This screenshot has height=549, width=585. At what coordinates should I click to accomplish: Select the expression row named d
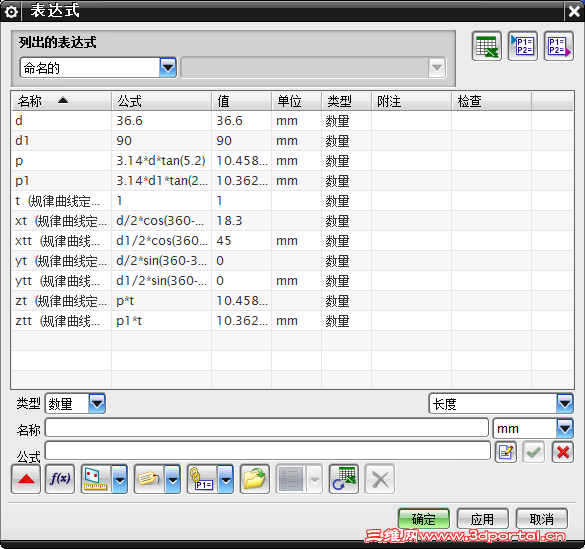tap(292, 121)
